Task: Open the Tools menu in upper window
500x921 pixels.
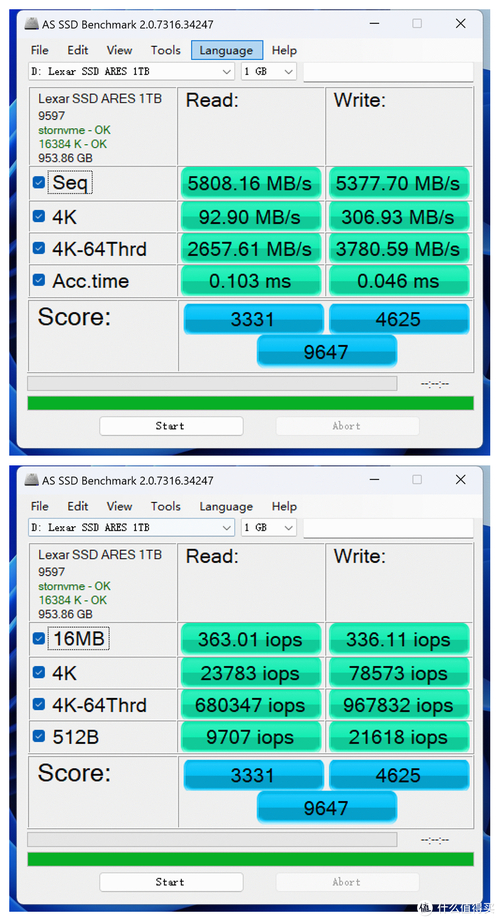Action: (x=165, y=50)
